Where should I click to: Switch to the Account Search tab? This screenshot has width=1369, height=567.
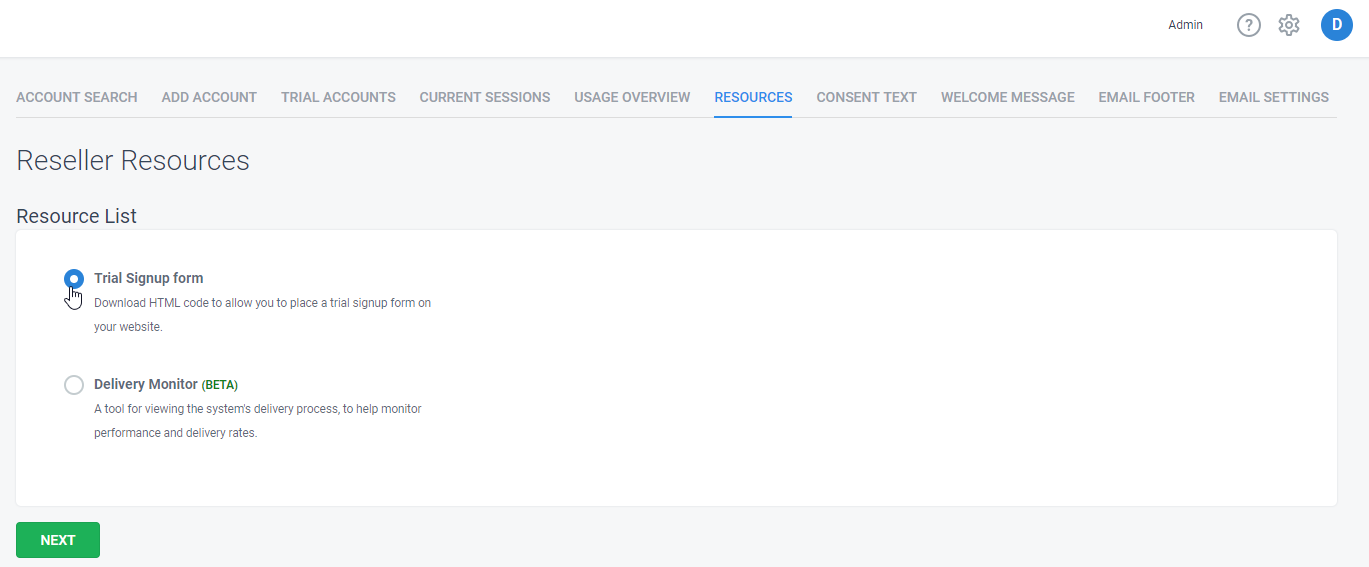(77, 97)
